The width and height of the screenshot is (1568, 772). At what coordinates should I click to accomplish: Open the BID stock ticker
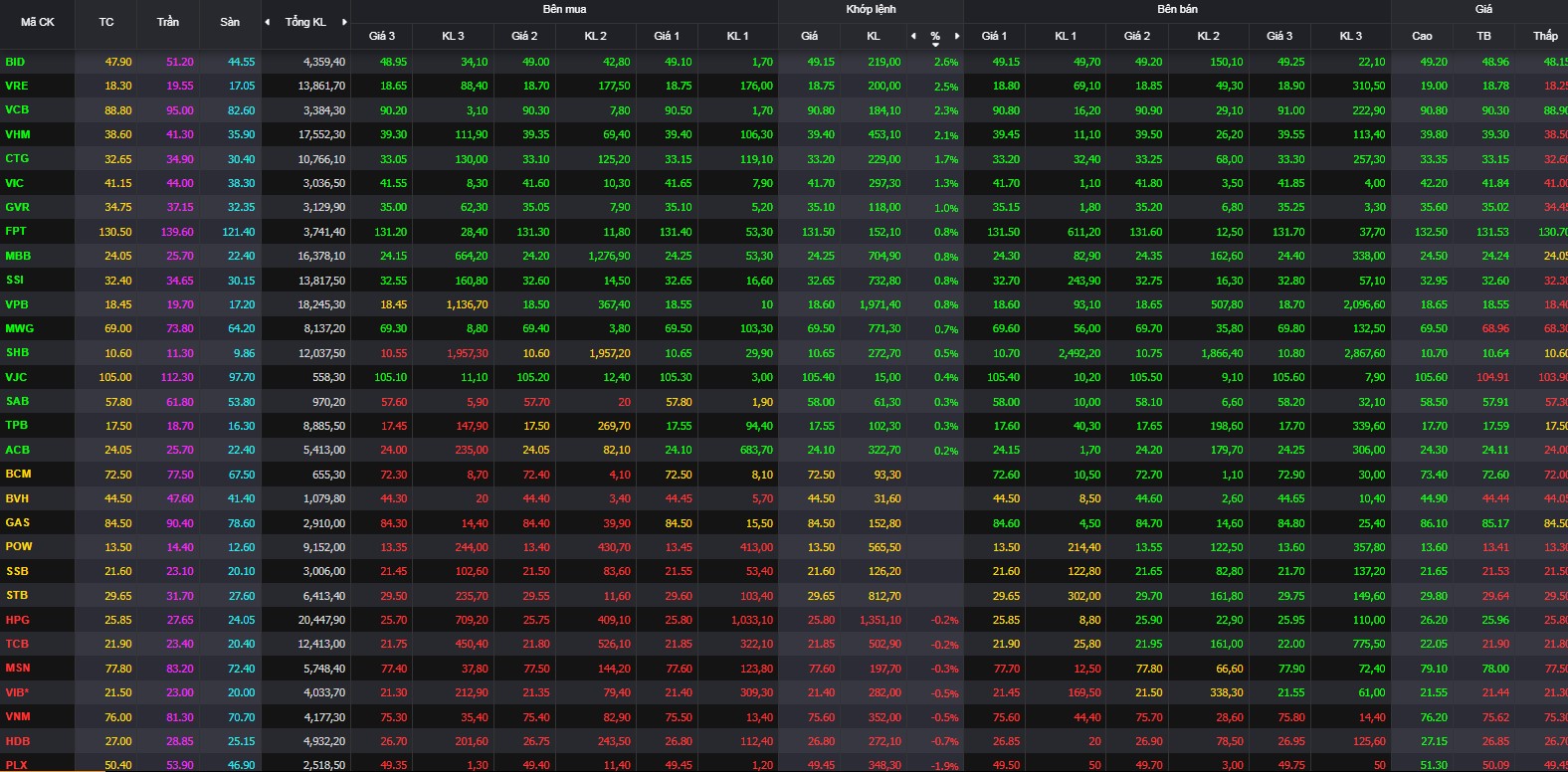click(x=15, y=62)
